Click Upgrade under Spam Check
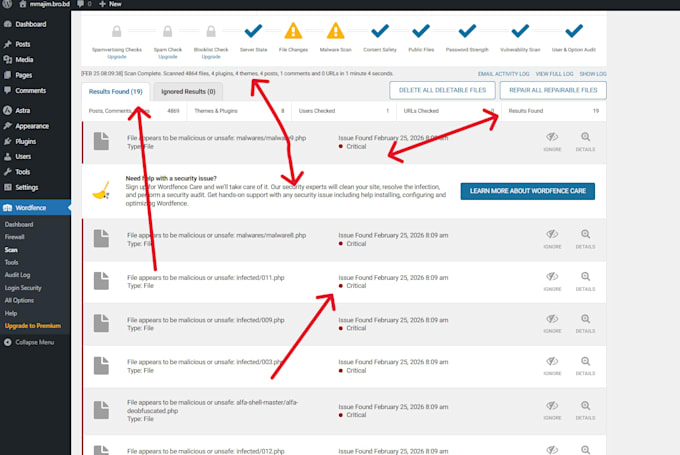Screen dimensions: 680x455 168,57
